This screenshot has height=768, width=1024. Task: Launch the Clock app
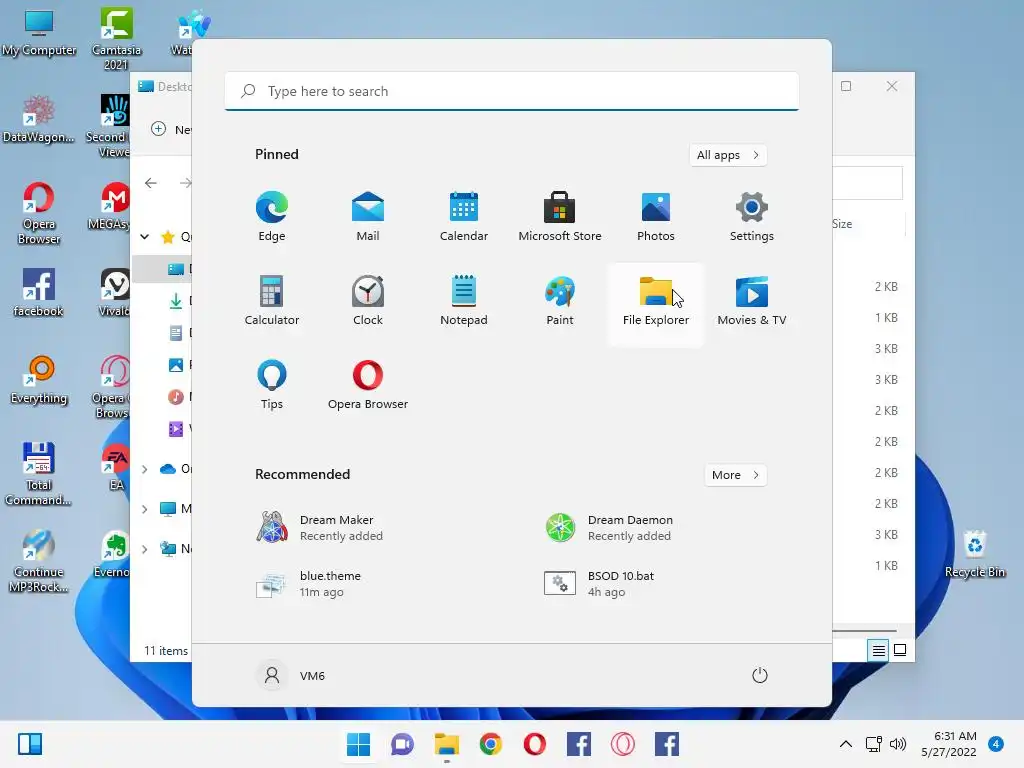coord(368,300)
